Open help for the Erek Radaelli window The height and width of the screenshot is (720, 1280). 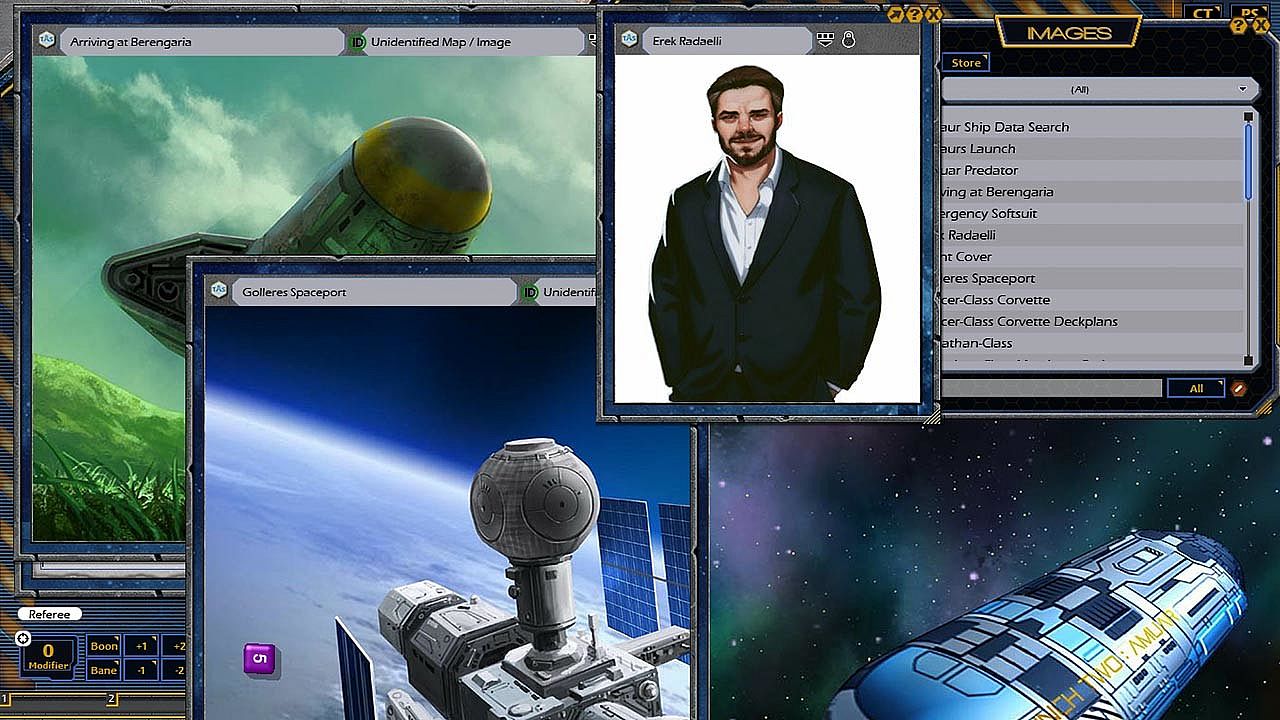[914, 14]
